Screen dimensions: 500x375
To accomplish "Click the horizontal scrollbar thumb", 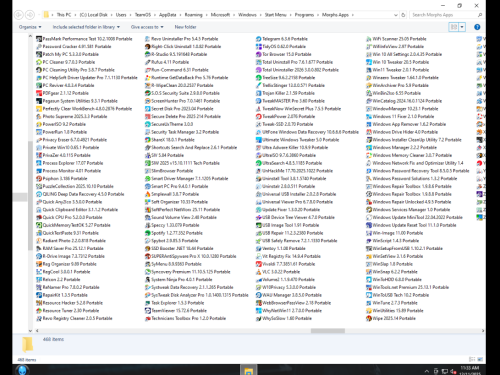I will click(328, 331).
